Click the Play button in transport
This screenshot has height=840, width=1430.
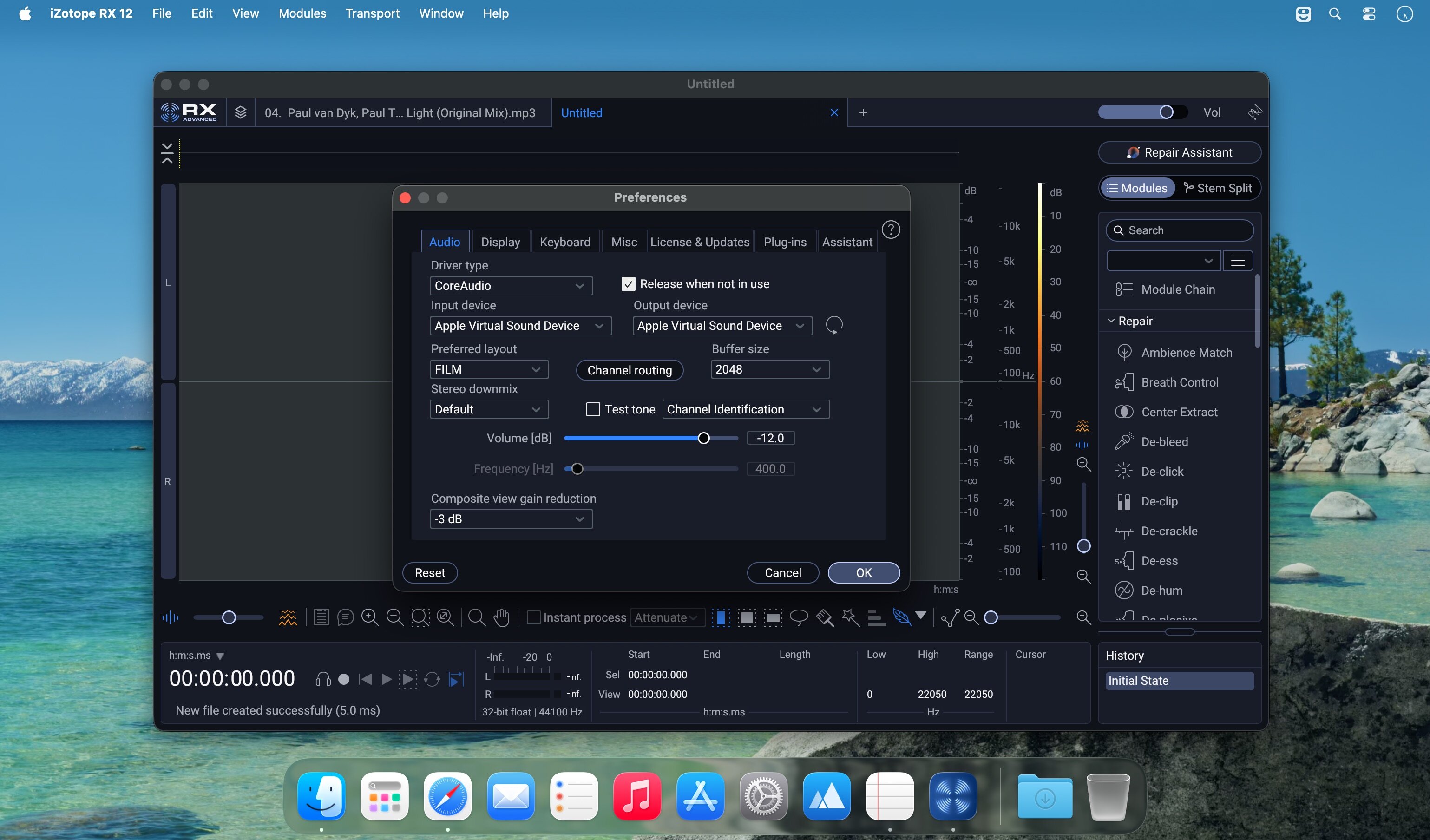387,679
